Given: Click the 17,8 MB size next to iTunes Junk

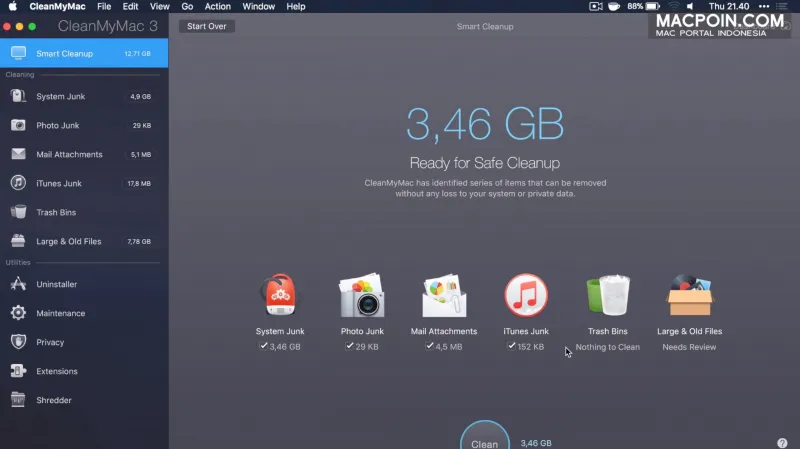Looking at the screenshot, I should [x=139, y=183].
